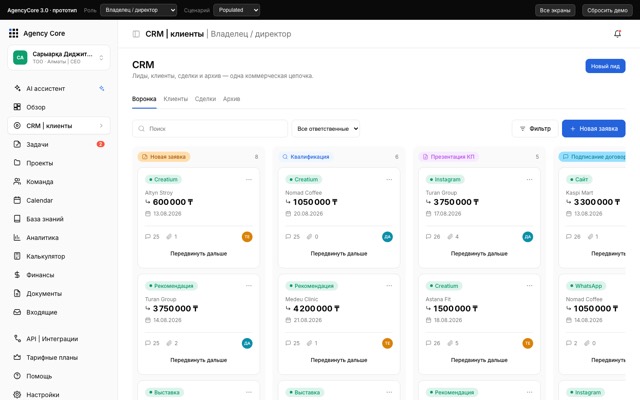This screenshot has width=640, height=400.
Task: Open the three-dot menu on Altyn Stroy card
Action: point(249,180)
